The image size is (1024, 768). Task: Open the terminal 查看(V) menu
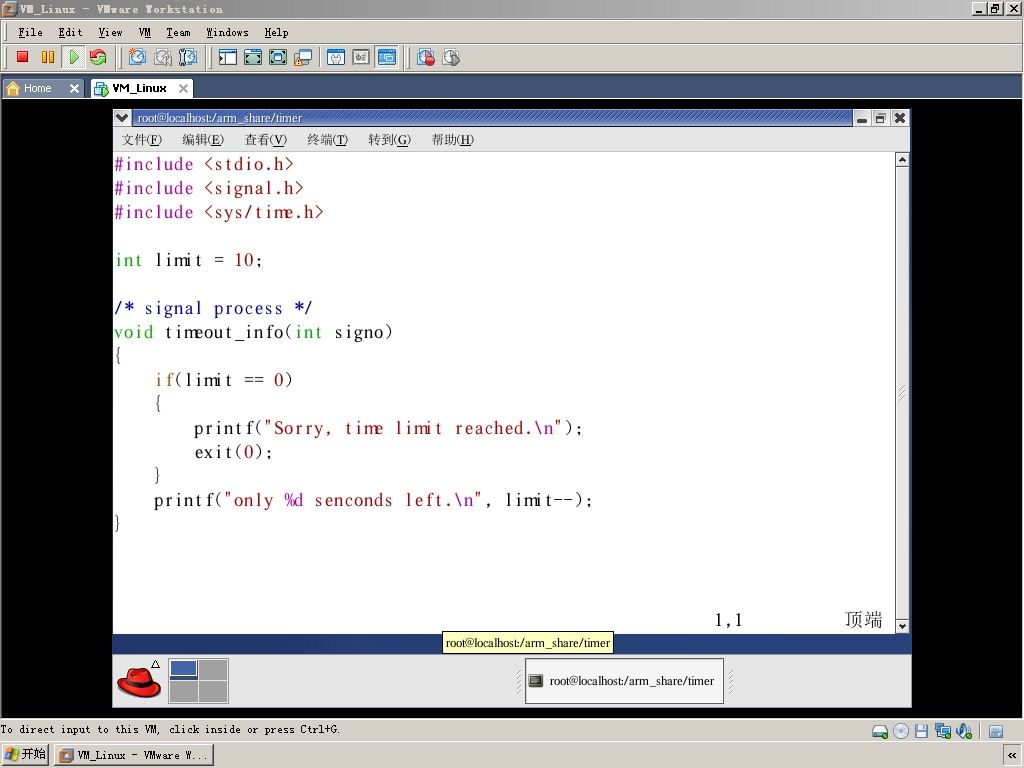(266, 139)
